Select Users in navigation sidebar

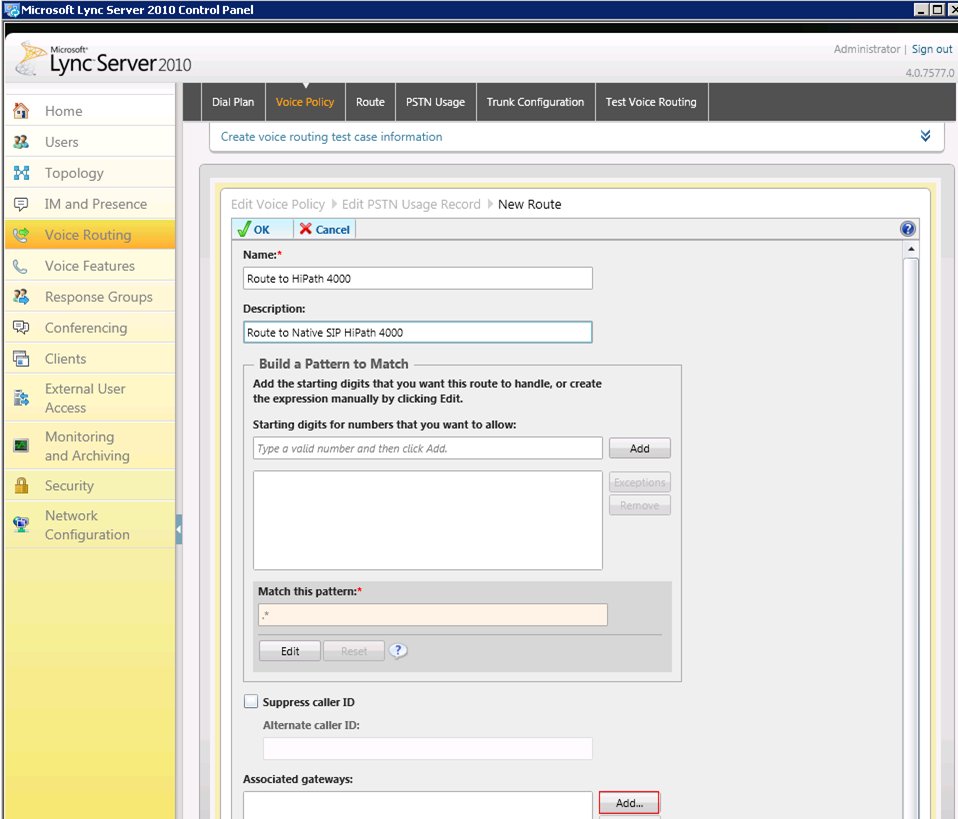90,142
